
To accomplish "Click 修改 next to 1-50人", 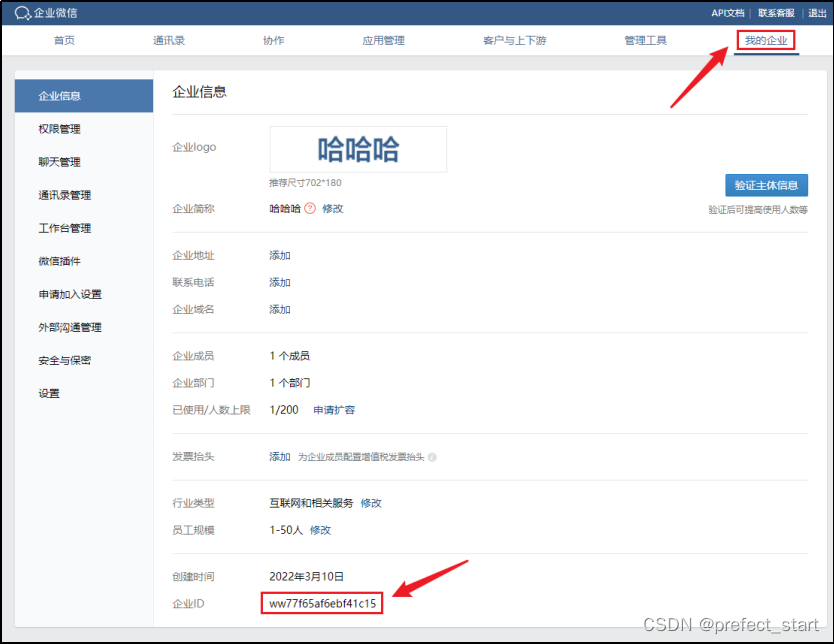I will tap(320, 530).
